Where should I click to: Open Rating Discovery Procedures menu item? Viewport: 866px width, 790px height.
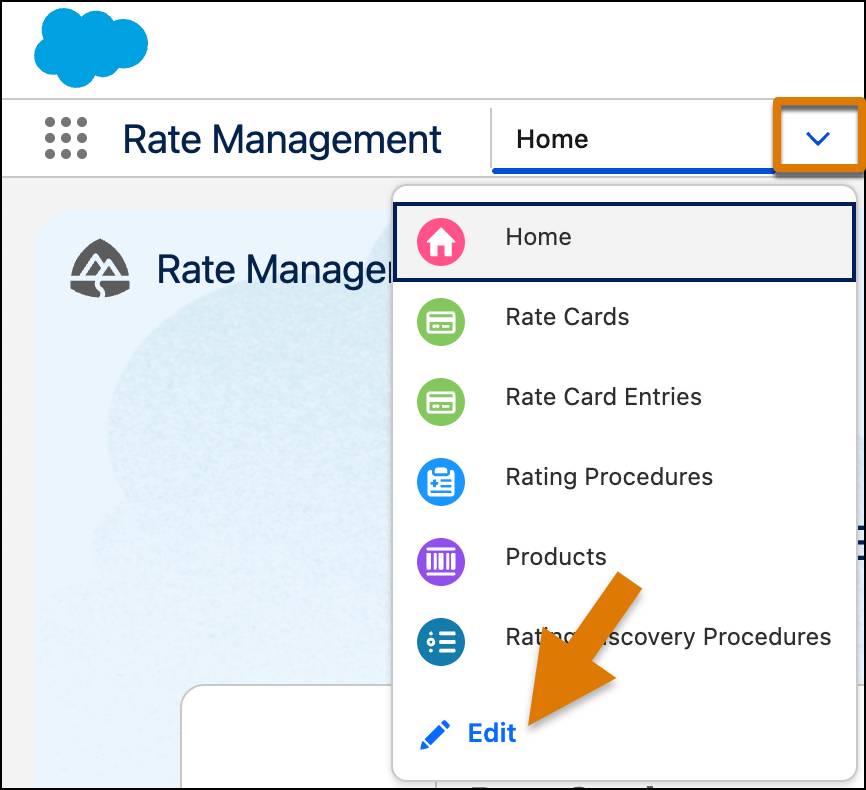coord(625,641)
